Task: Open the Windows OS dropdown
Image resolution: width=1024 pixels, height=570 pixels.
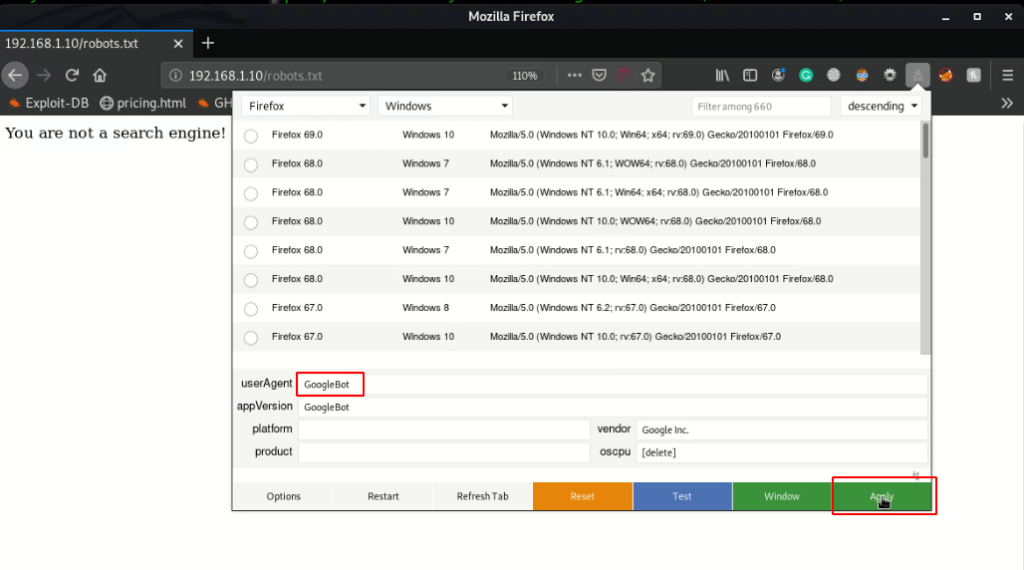Action: click(445, 106)
